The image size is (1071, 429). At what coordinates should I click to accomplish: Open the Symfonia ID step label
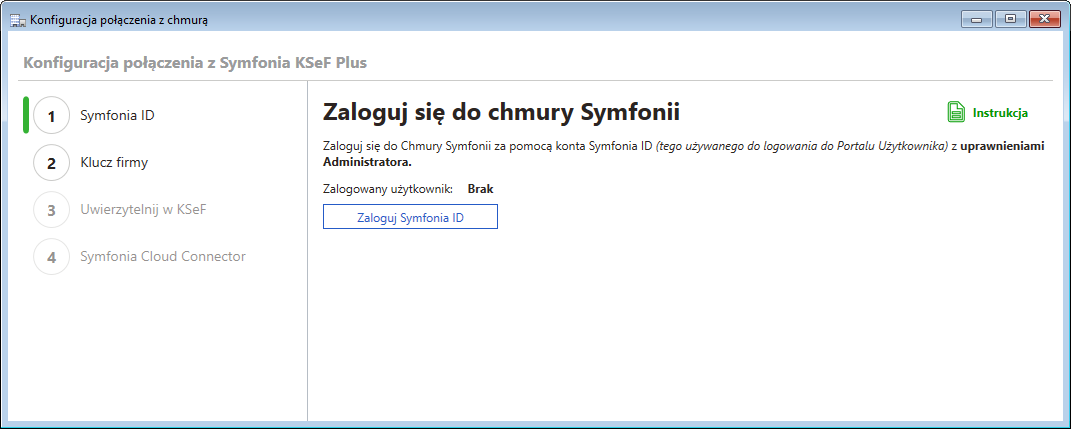point(117,115)
